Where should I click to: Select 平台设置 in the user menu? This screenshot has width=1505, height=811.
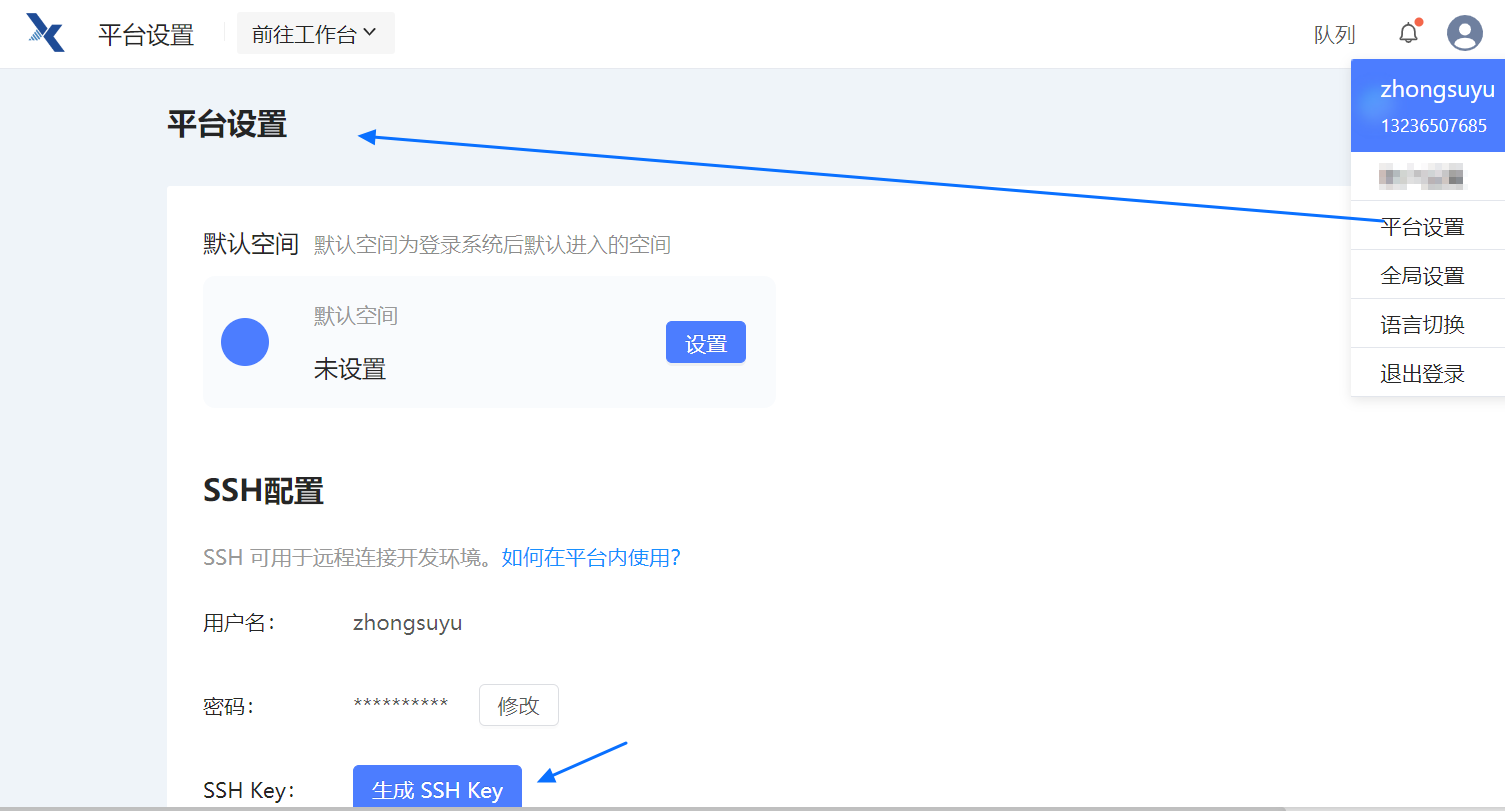point(1422,227)
